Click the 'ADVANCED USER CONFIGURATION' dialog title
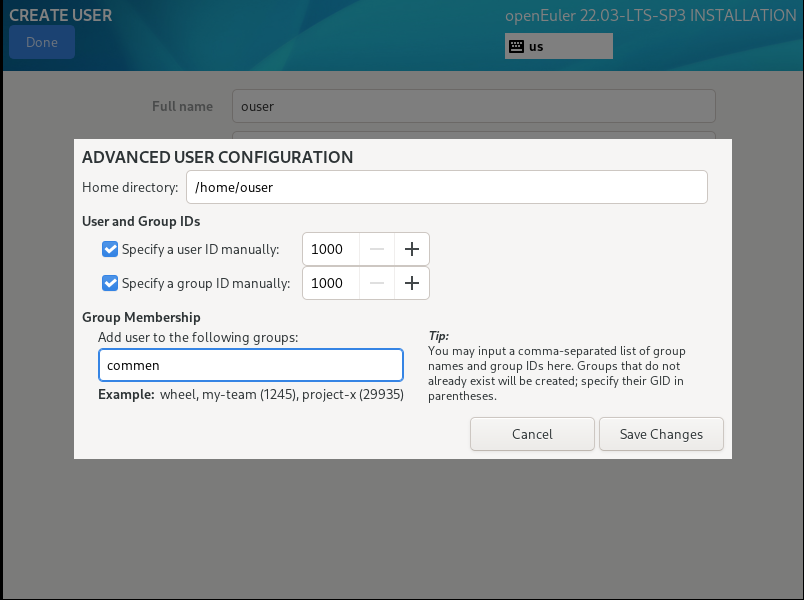Image resolution: width=804 pixels, height=600 pixels. [217, 157]
